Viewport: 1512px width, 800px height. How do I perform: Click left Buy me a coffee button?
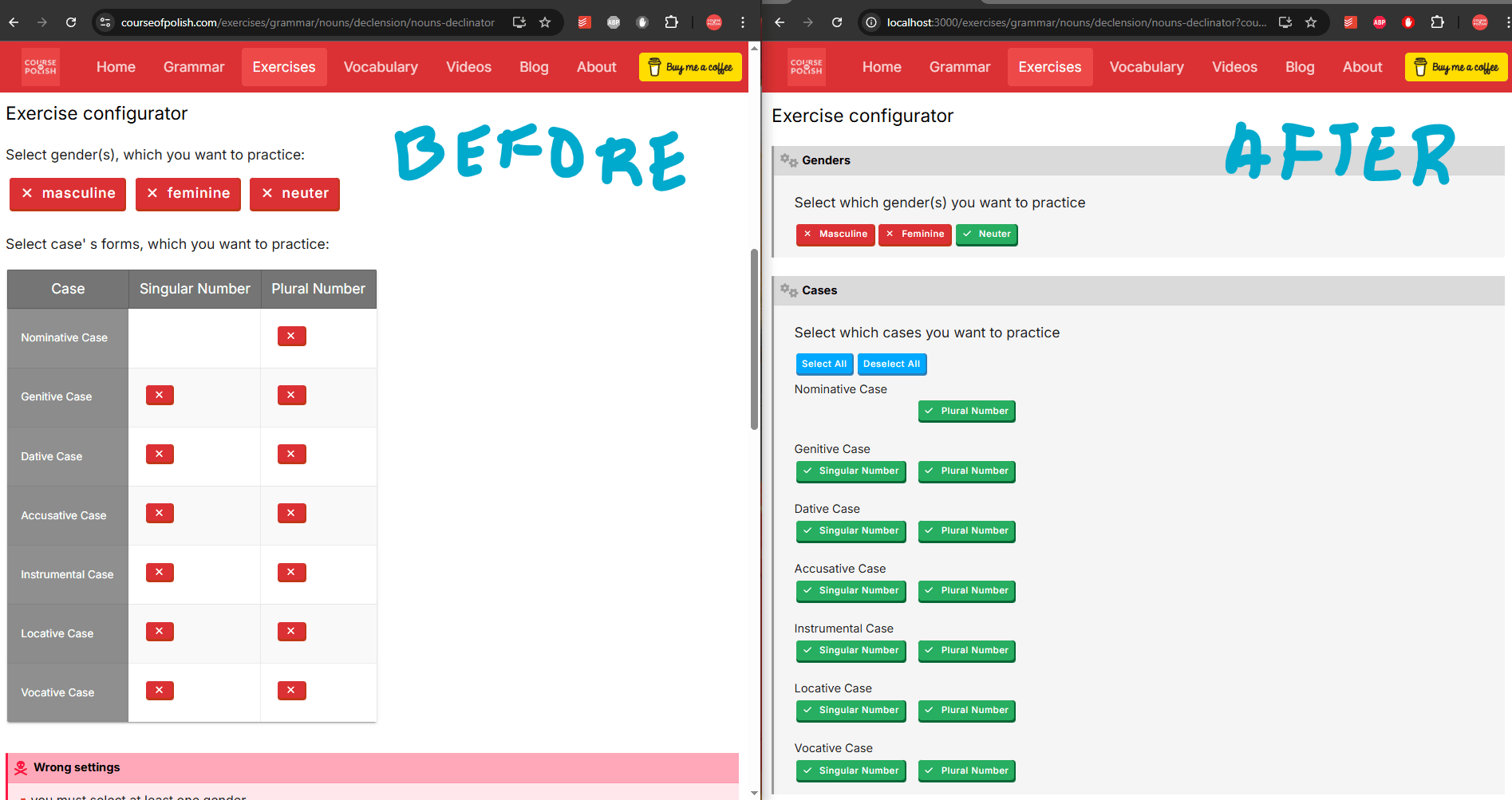pos(690,67)
